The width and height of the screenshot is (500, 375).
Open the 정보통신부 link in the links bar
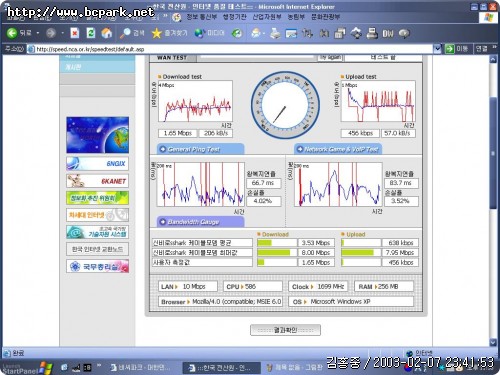tap(201, 17)
